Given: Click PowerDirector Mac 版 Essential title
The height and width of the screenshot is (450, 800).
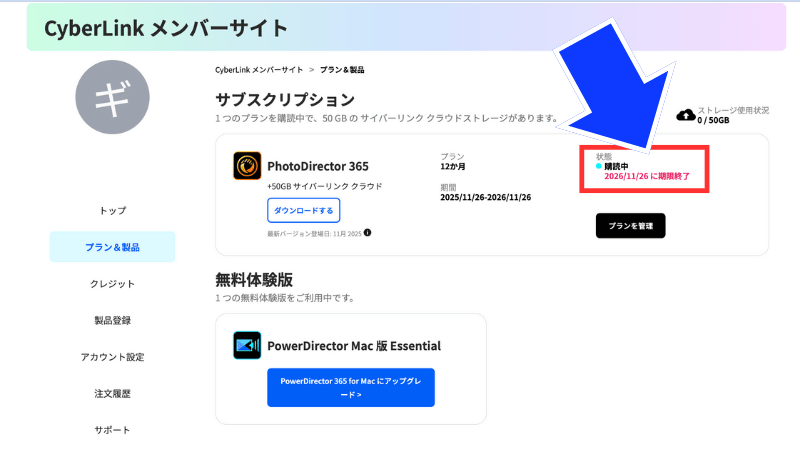Looking at the screenshot, I should pyautogui.click(x=354, y=346).
